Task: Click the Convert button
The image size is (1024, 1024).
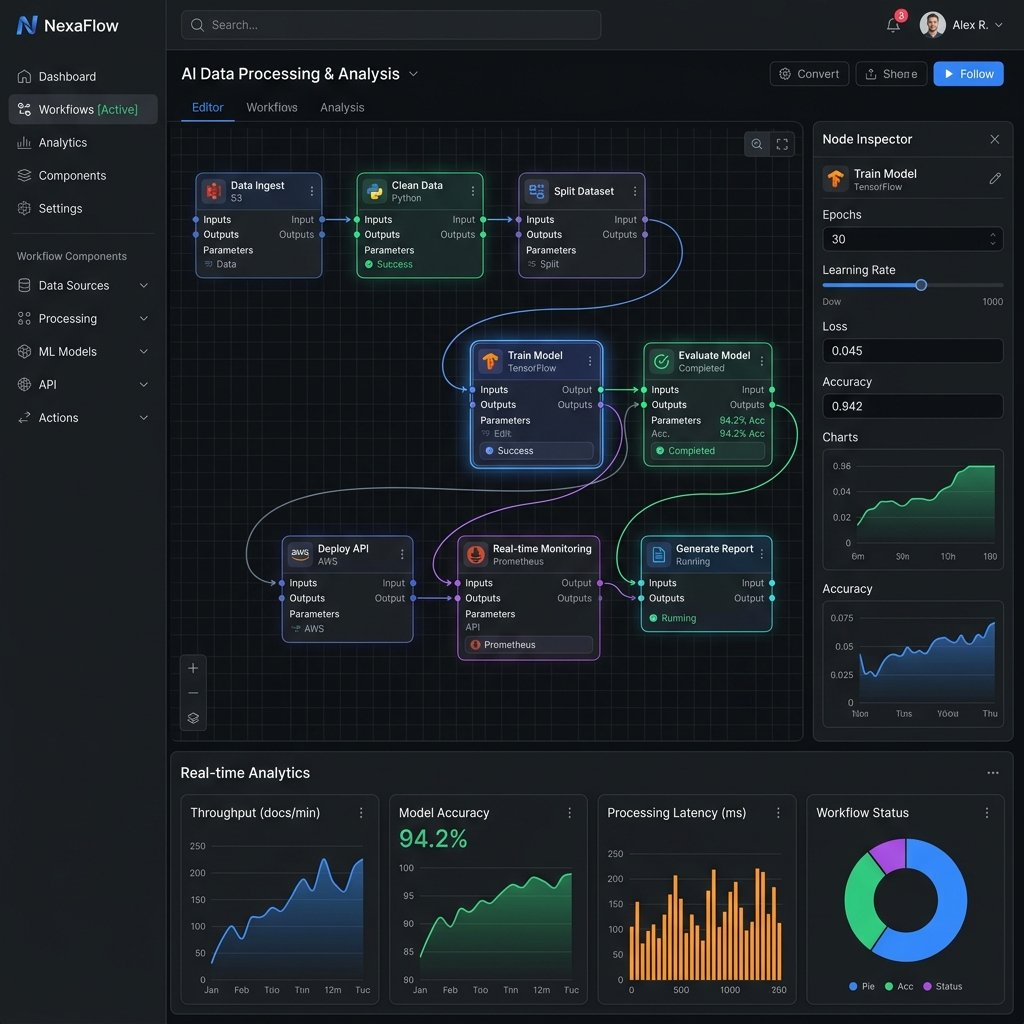Action: click(x=809, y=74)
